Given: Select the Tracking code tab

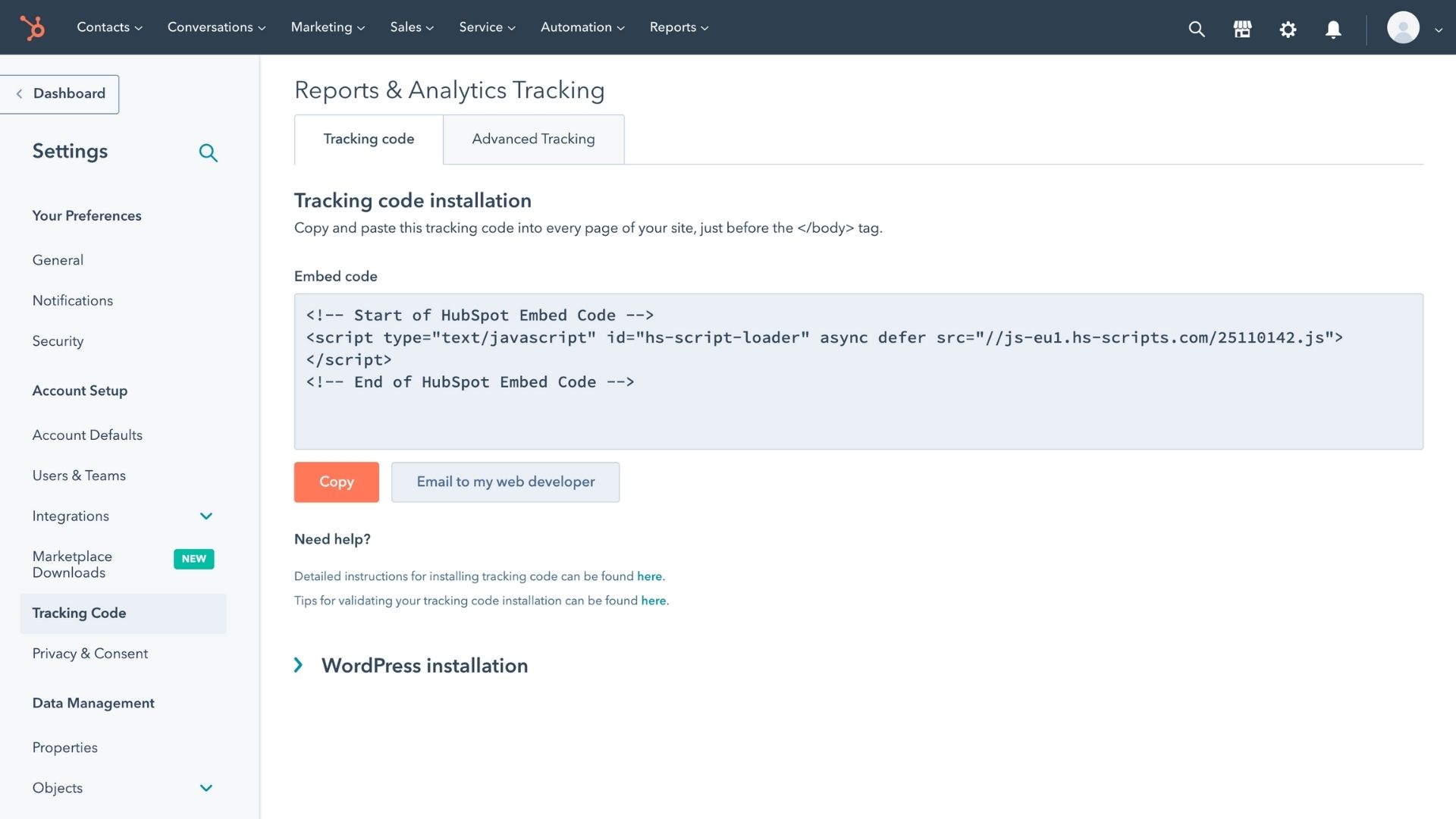Looking at the screenshot, I should pos(368,139).
